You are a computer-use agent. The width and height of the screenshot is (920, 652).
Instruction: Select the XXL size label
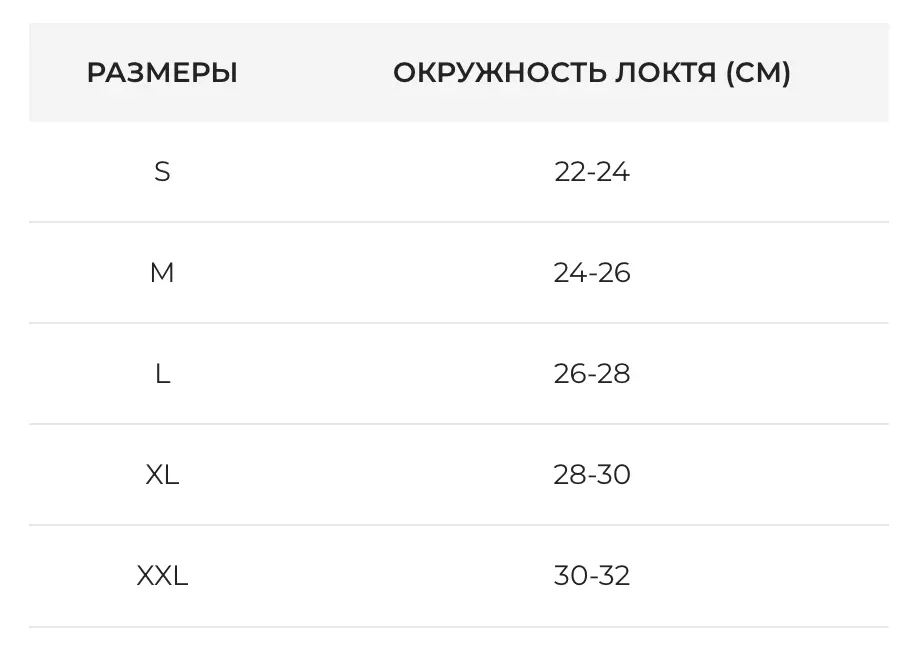tap(162, 576)
